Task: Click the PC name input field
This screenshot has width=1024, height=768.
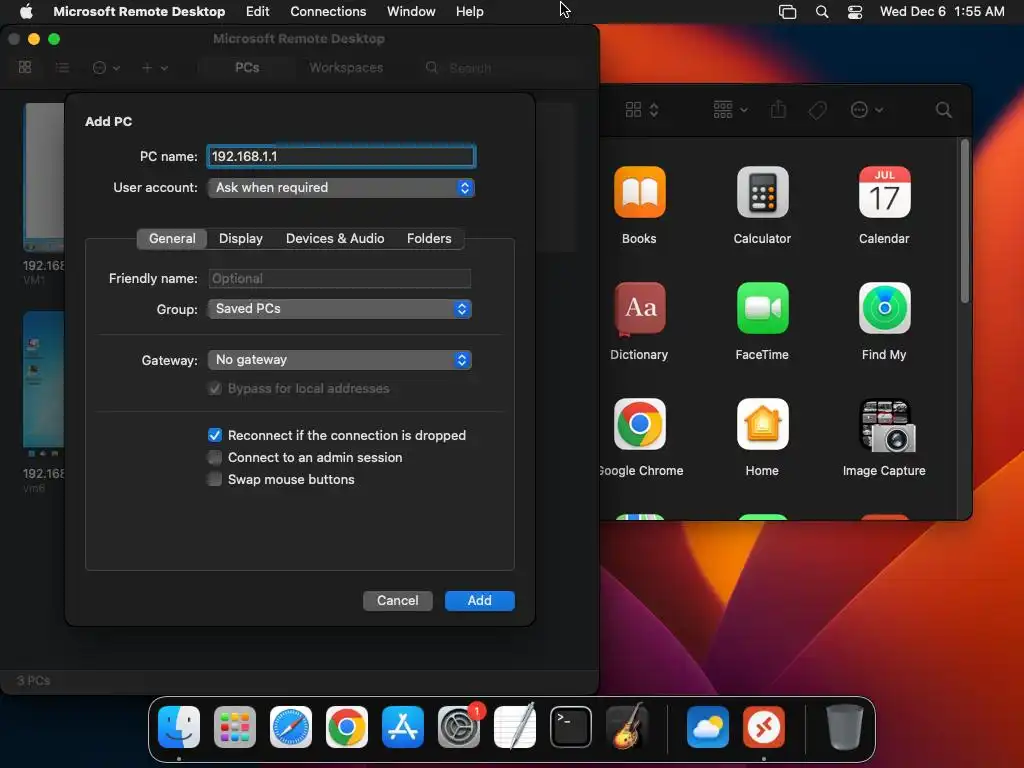Action: pos(341,156)
